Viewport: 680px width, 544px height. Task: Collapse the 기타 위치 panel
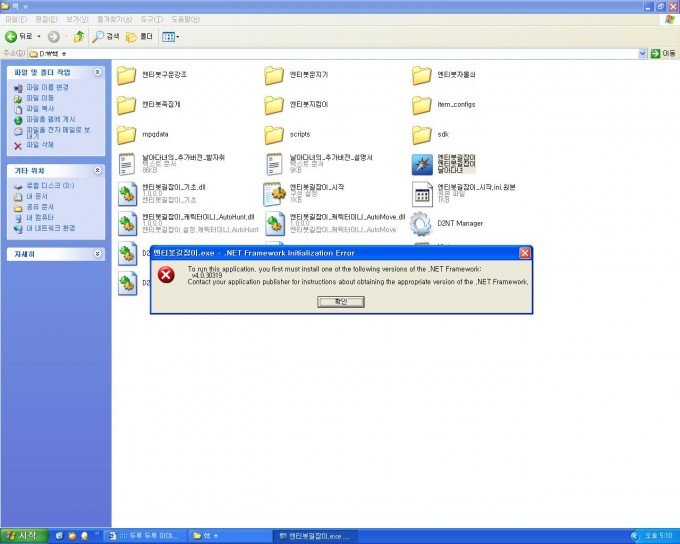click(x=98, y=170)
